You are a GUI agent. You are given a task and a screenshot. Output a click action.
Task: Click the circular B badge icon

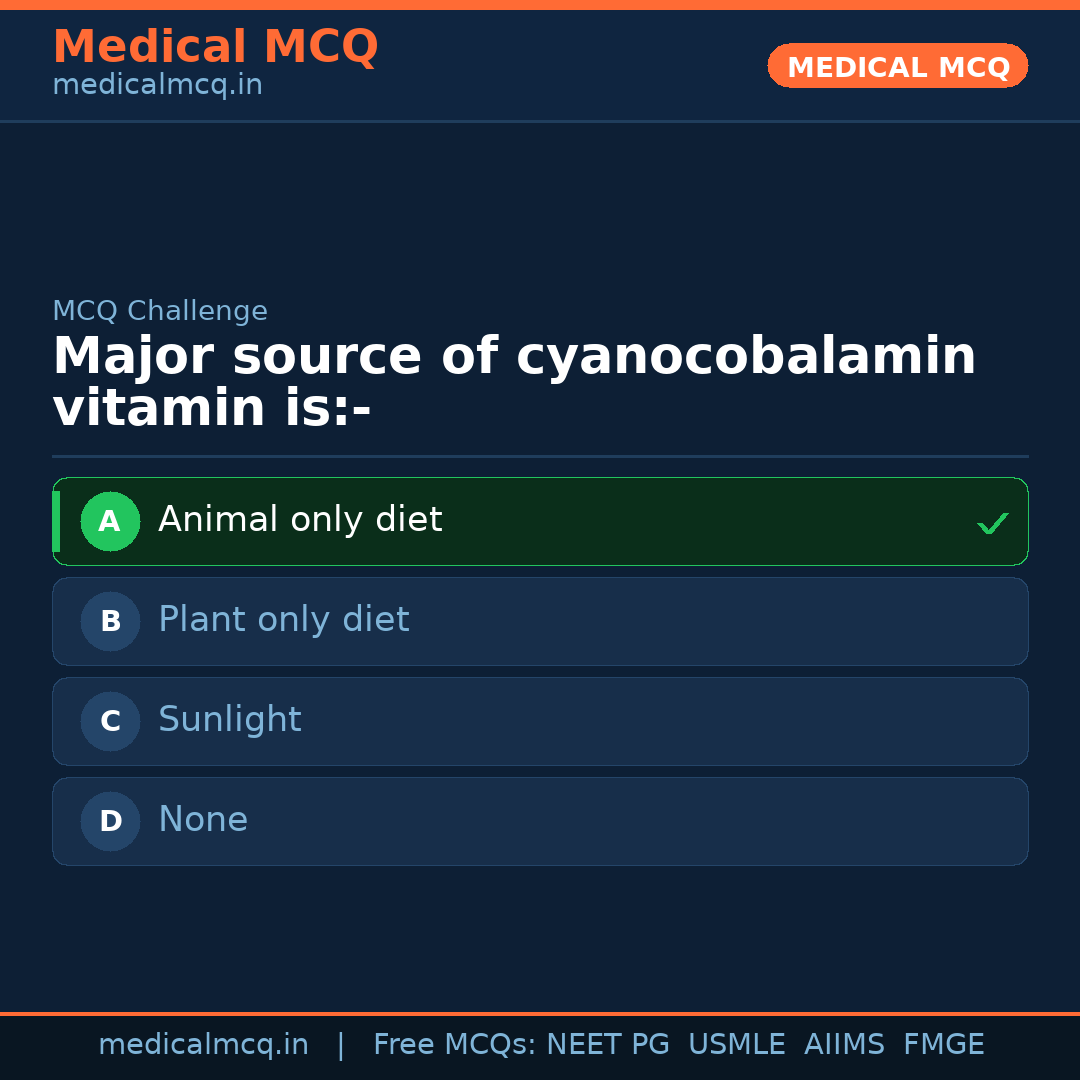[x=110, y=621]
